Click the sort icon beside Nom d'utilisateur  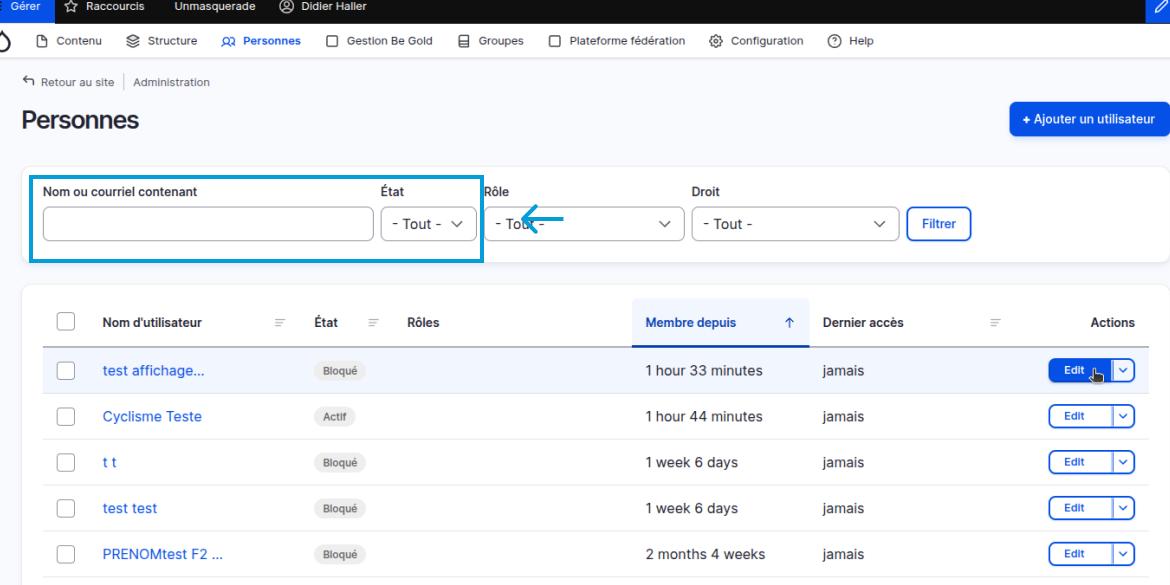coord(280,323)
